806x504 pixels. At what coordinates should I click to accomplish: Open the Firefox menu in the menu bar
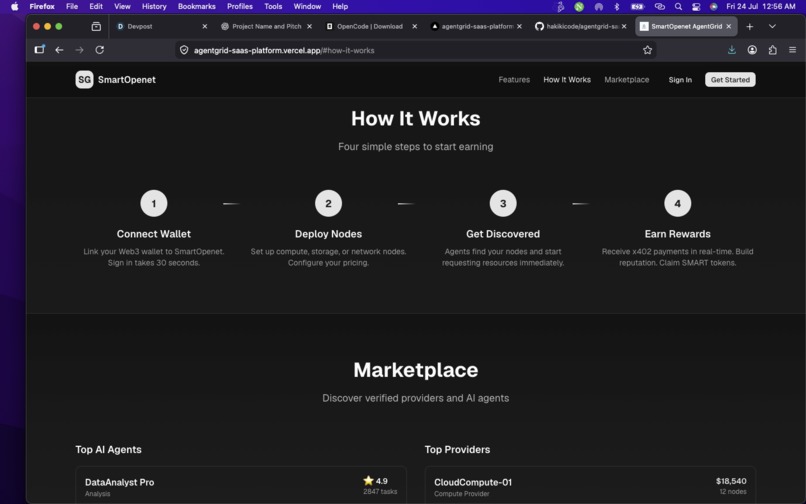click(x=42, y=7)
